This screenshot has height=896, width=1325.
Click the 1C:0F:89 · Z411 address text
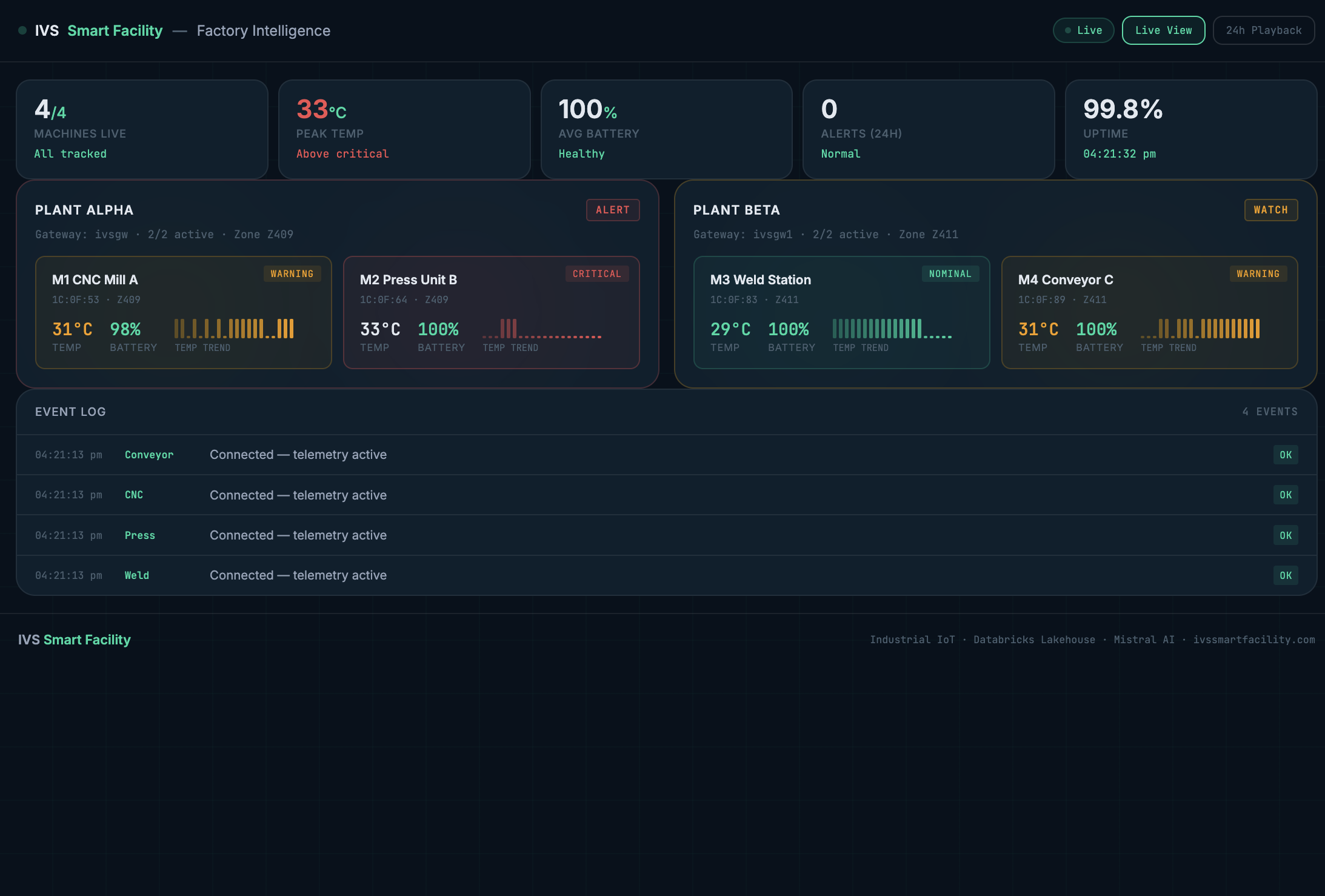coord(1063,299)
